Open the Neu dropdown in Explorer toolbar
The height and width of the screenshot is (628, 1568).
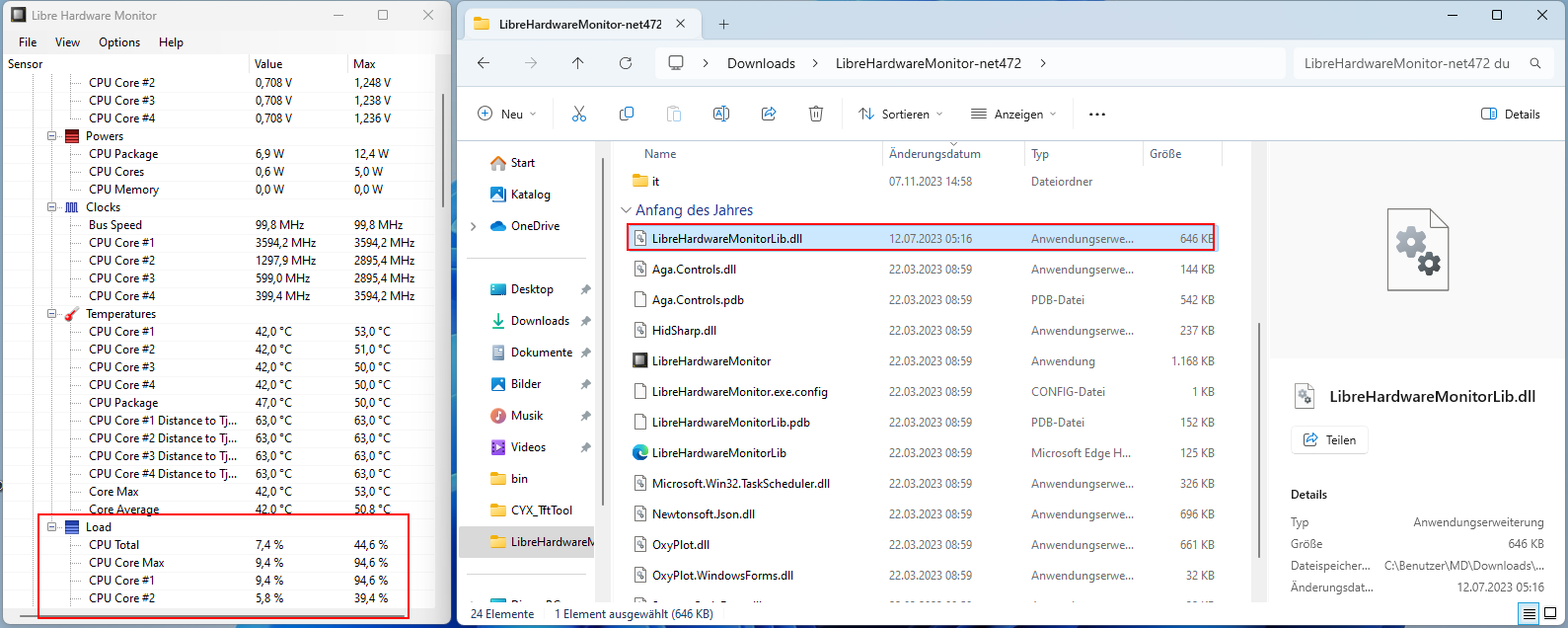click(x=507, y=115)
